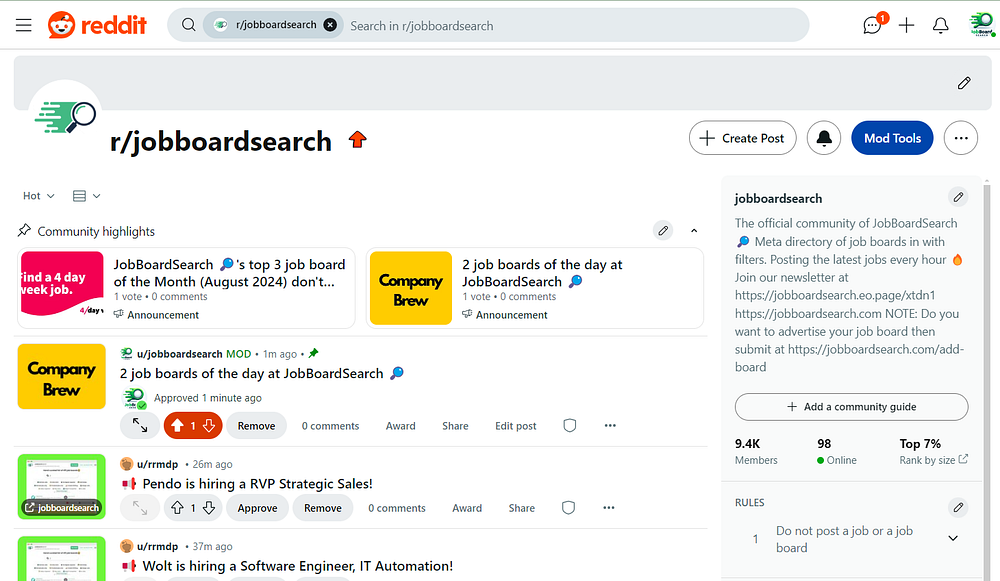Edit community highlights with pencil icon
The image size is (1000, 581).
[663, 230]
